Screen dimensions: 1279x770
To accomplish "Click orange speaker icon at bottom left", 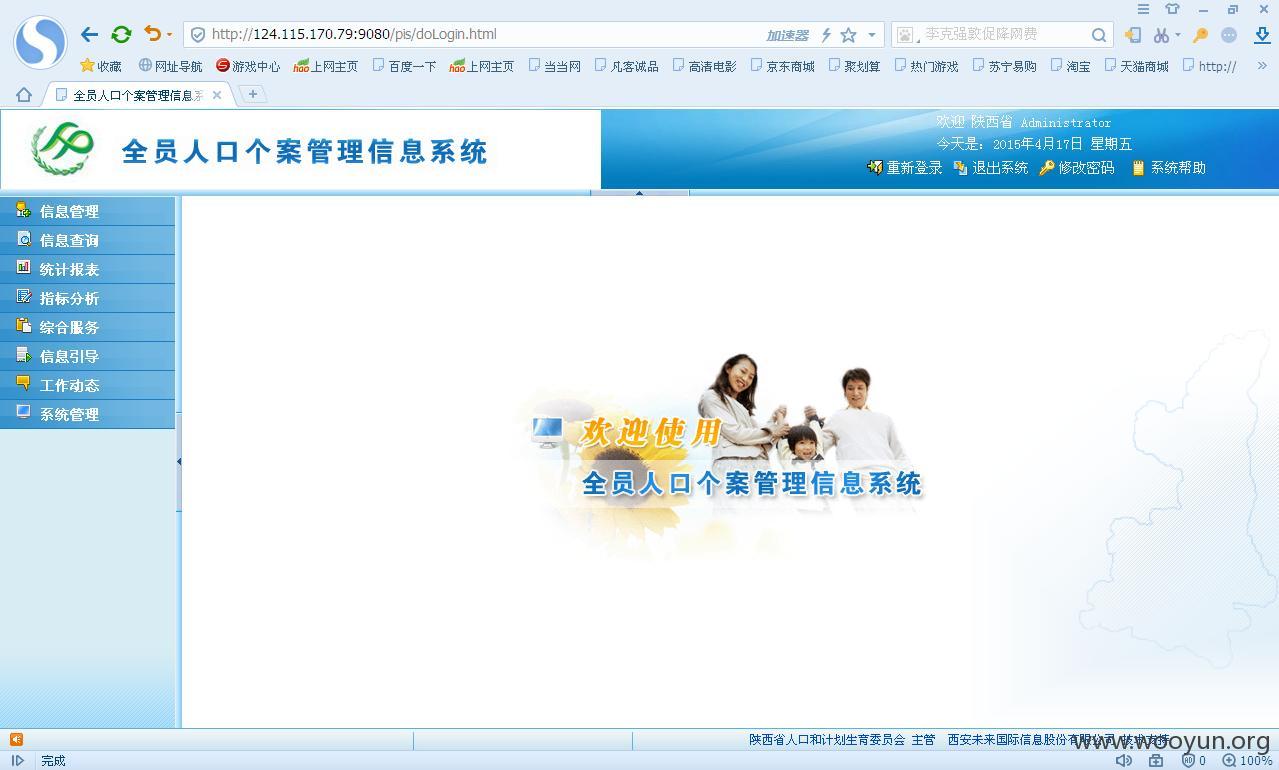I will (x=16, y=739).
